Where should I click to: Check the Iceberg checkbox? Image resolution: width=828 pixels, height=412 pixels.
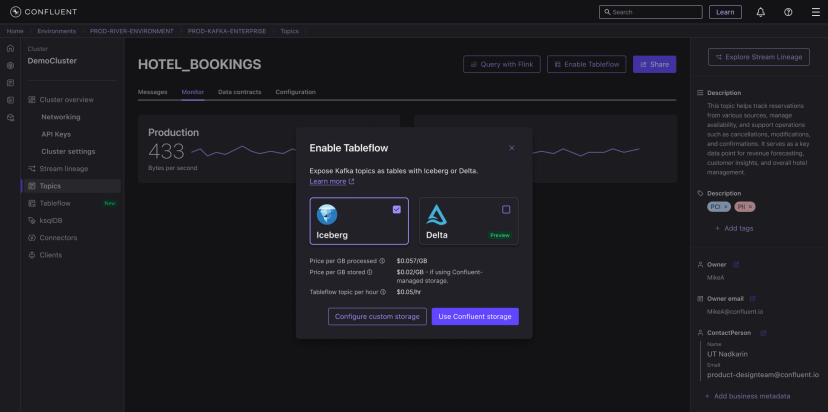tap(397, 210)
